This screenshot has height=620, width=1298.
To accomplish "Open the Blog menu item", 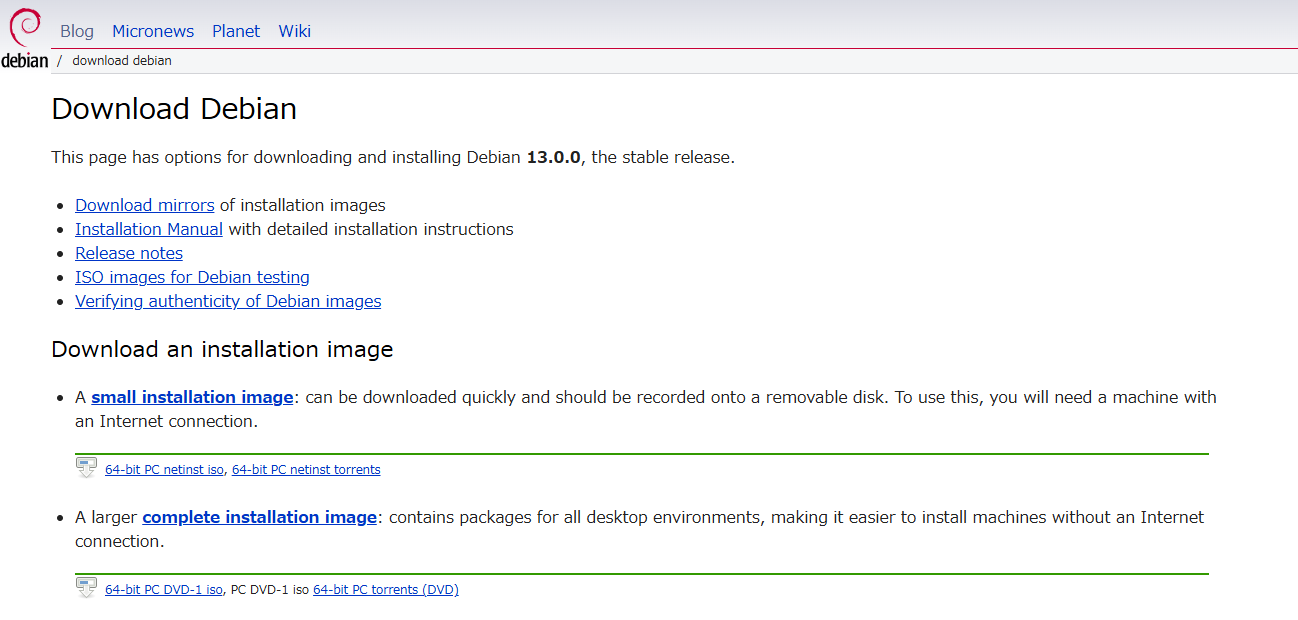I will tap(77, 31).
